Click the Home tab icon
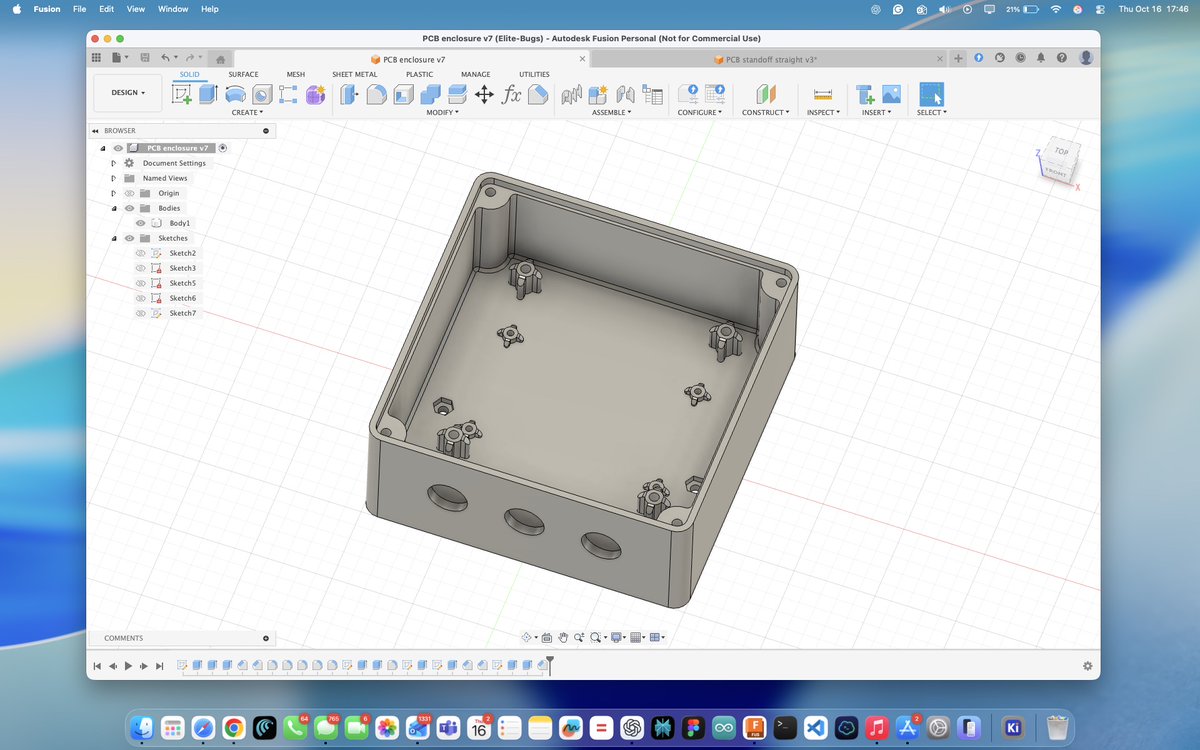The width and height of the screenshot is (1200, 750). point(220,59)
